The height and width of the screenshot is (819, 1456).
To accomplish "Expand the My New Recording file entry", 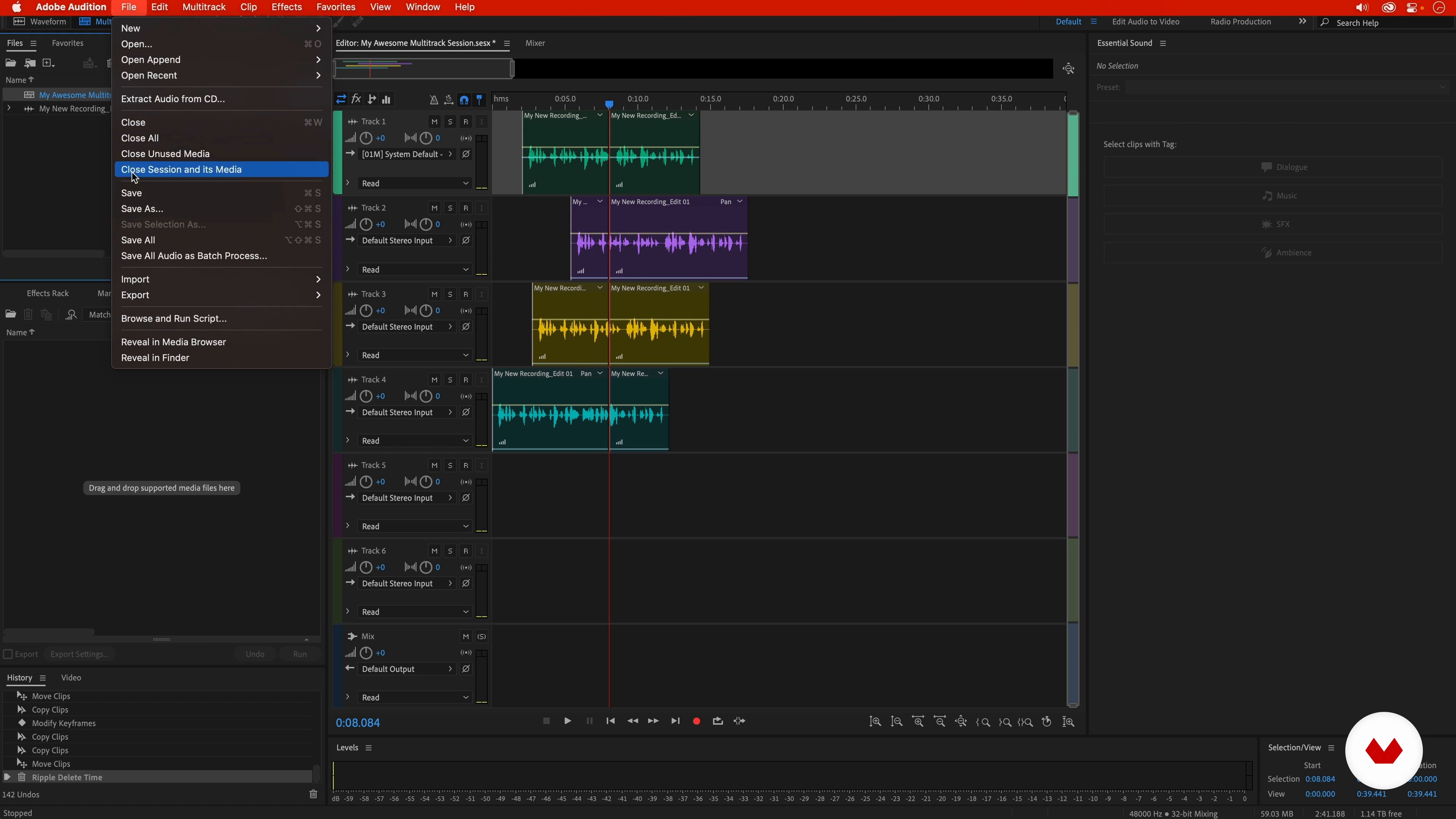I will coord(9,108).
